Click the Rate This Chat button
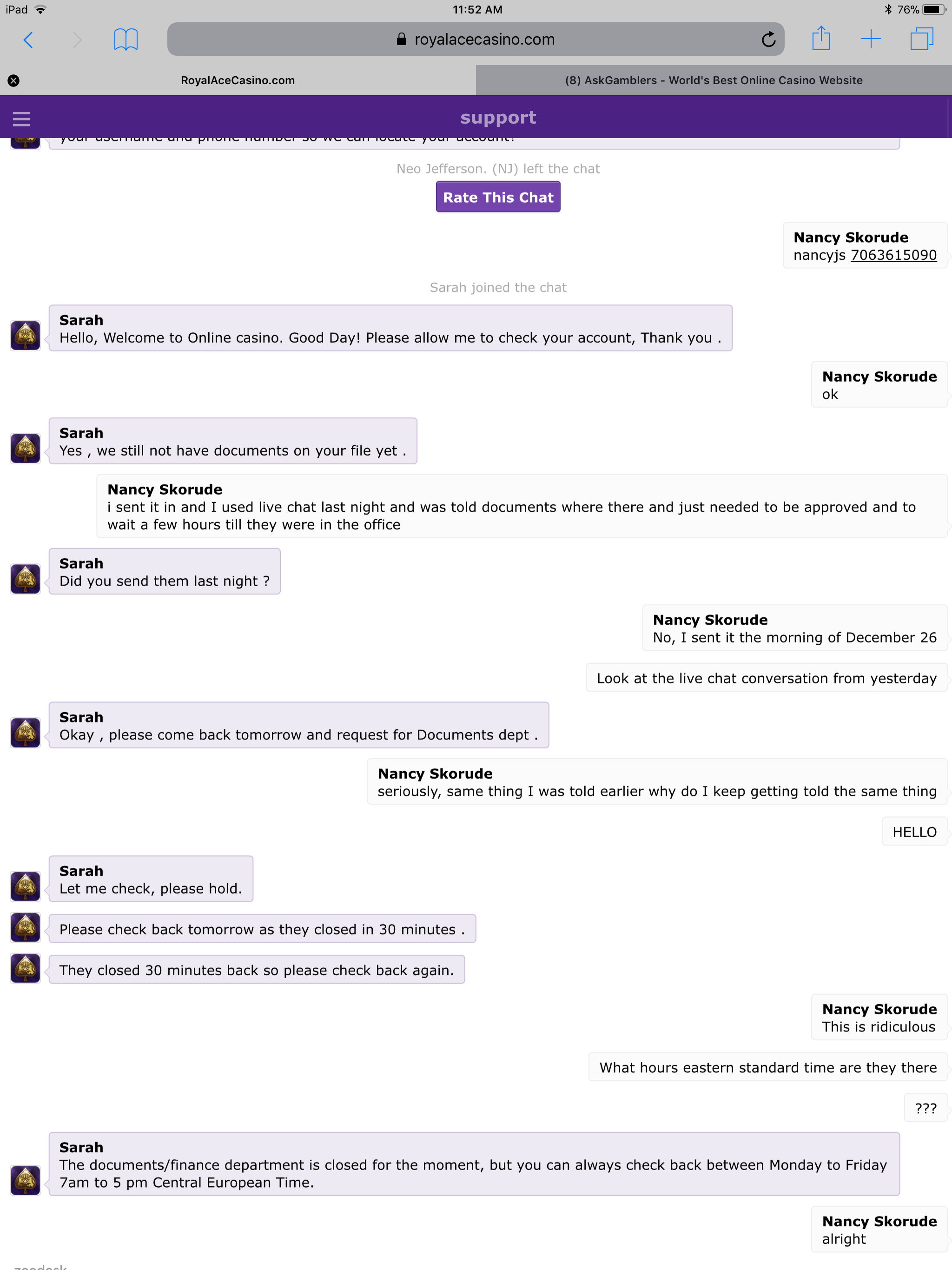952x1270 pixels. [498, 197]
